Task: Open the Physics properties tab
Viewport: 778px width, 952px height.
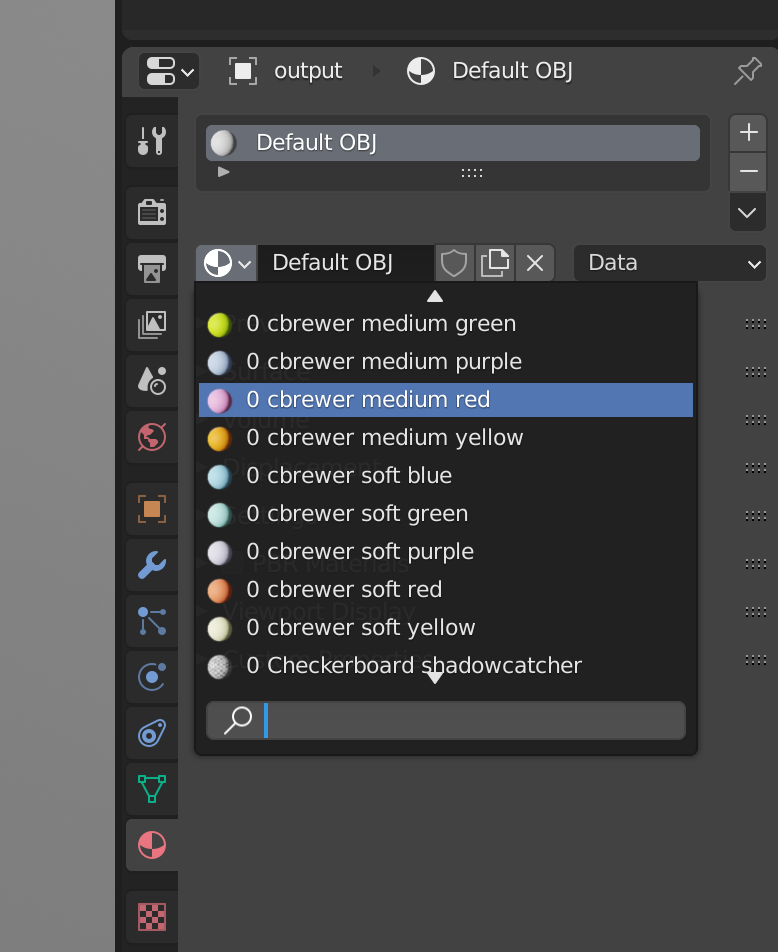Action: coord(152,677)
